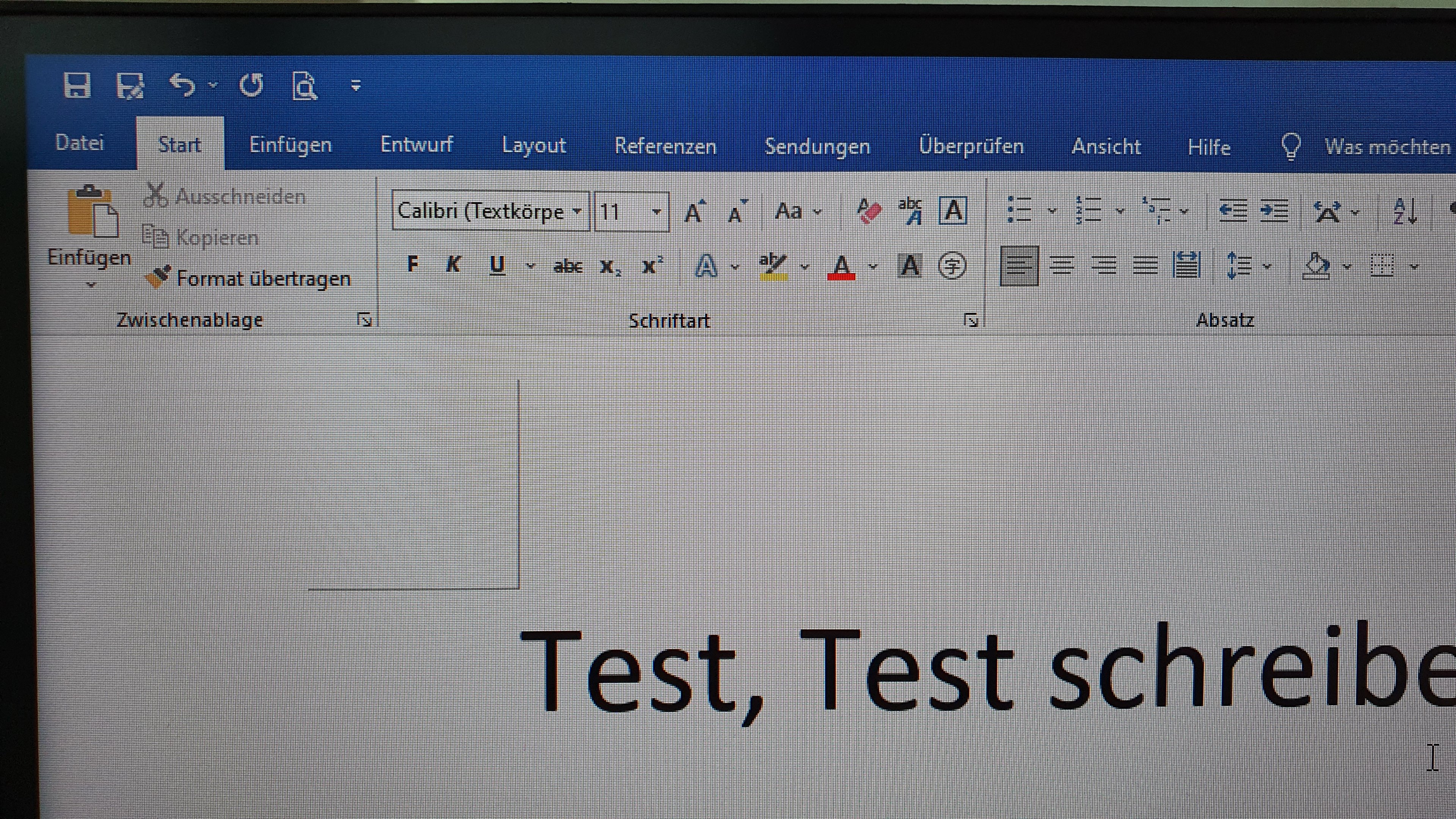Click the Increase Font Size icon
Viewport: 1456px width, 819px height.
tap(695, 212)
